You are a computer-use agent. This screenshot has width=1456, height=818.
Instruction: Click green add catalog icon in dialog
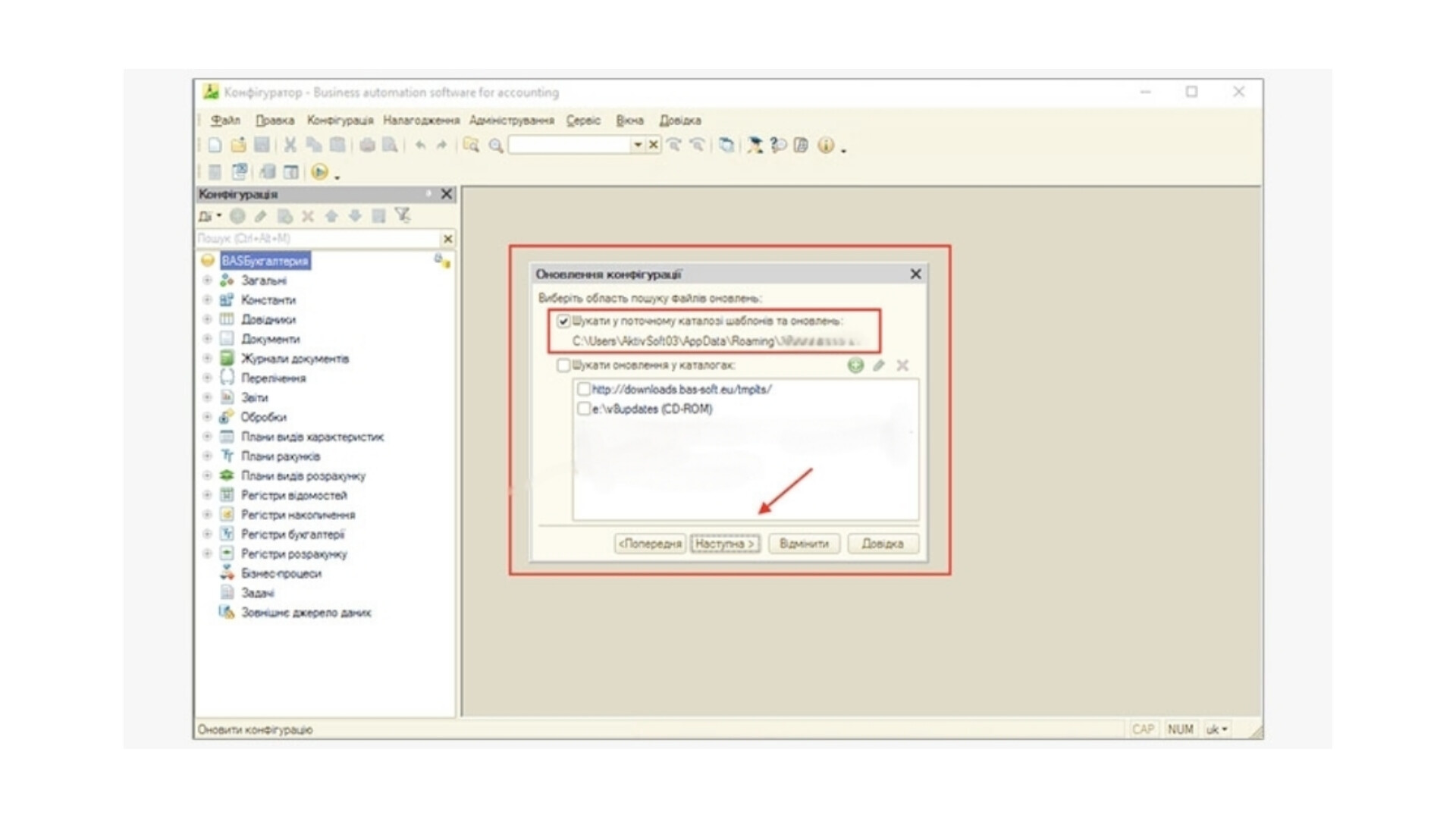point(855,365)
